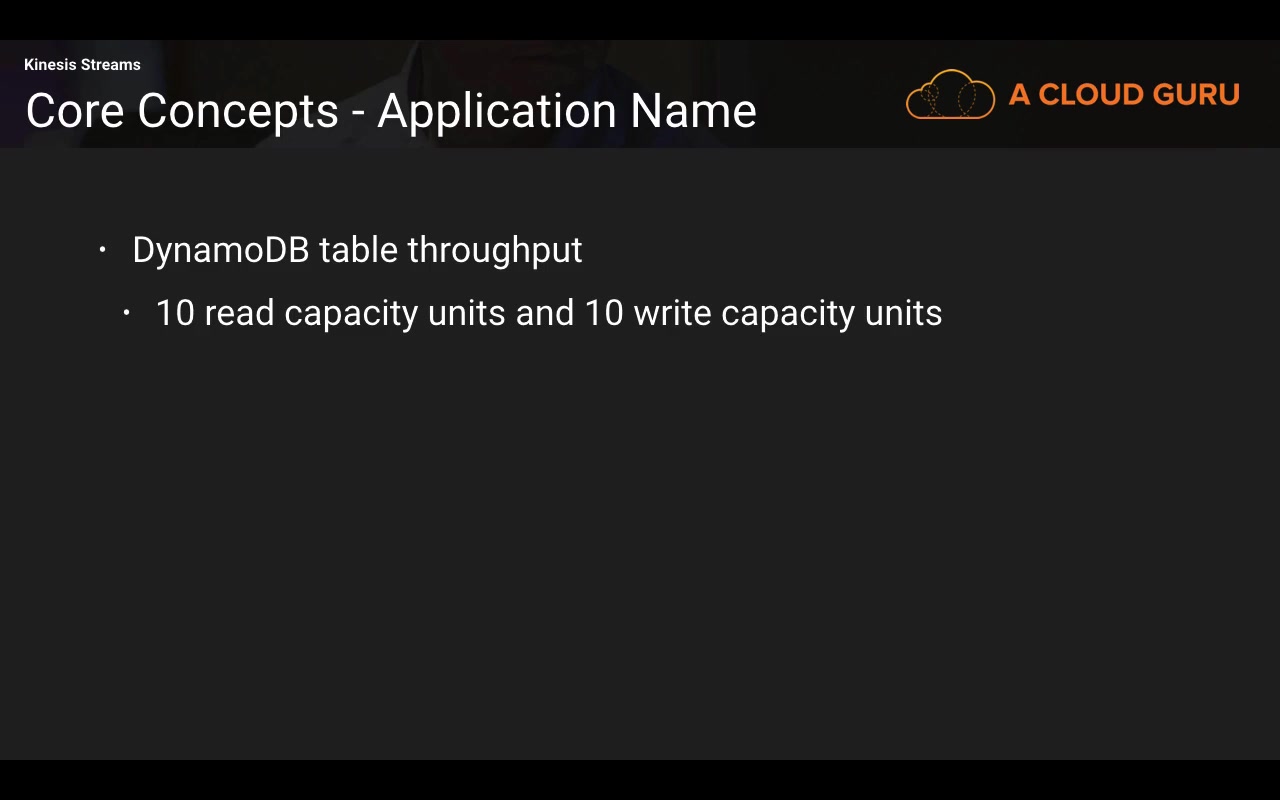This screenshot has height=800, width=1280.
Task: Click the top black letterbox bar
Action: [x=640, y=19]
